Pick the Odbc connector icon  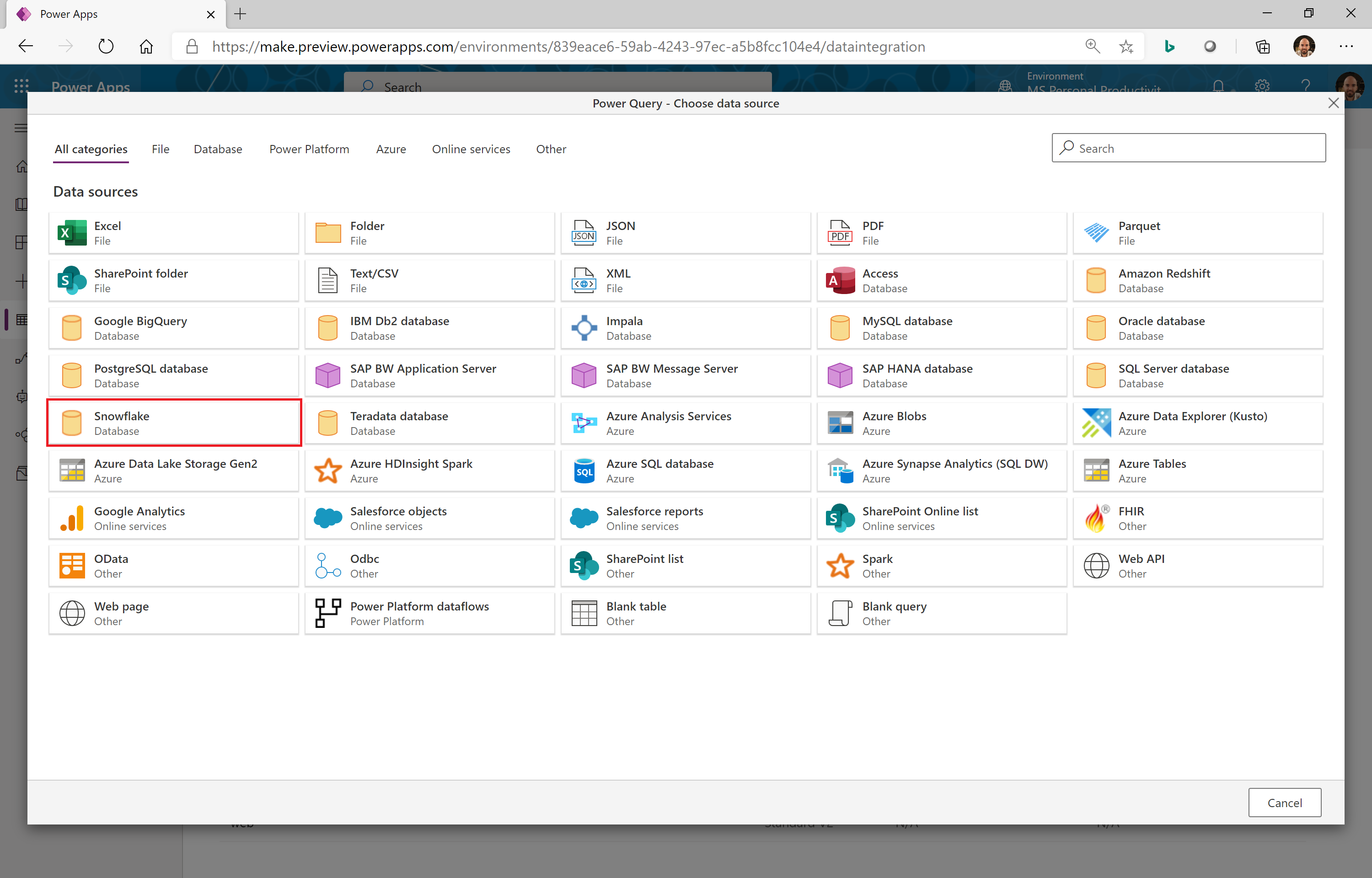pos(328,566)
